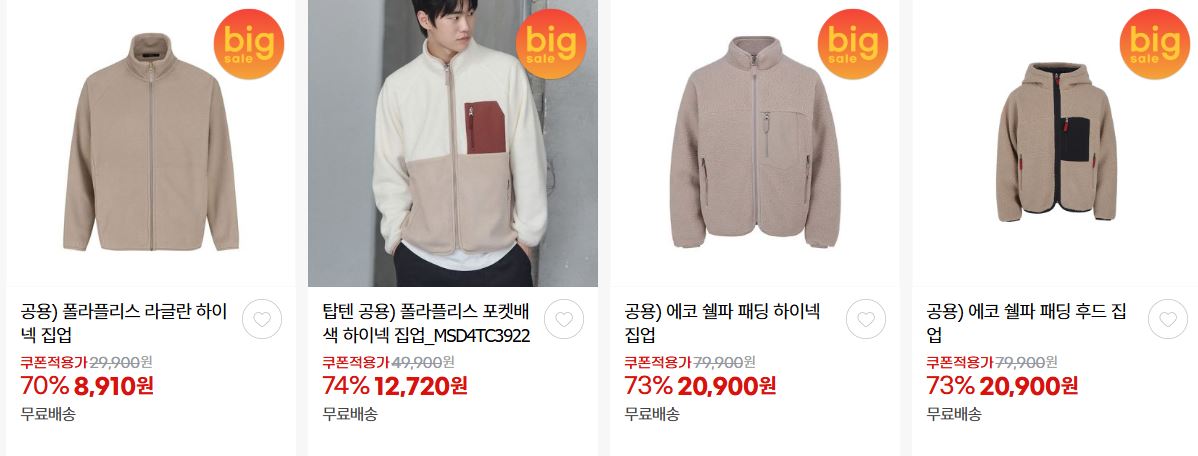This screenshot has height=456, width=1198.
Task: Open the hooded sherpa jacket with black pocket image
Action: [x=1057, y=143]
